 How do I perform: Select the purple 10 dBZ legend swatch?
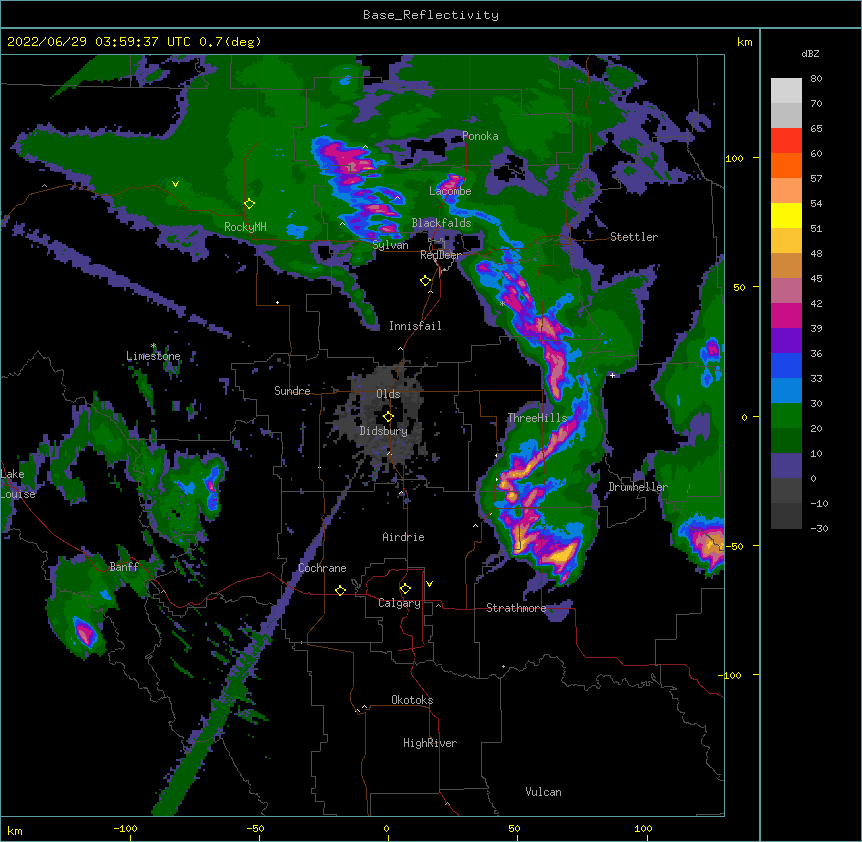coord(786,466)
